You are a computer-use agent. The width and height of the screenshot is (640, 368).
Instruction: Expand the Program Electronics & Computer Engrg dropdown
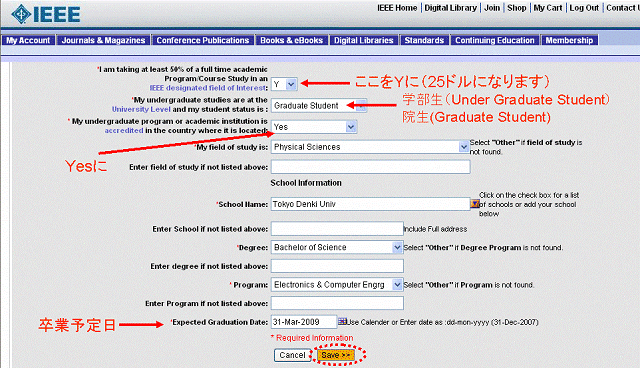pos(337,285)
